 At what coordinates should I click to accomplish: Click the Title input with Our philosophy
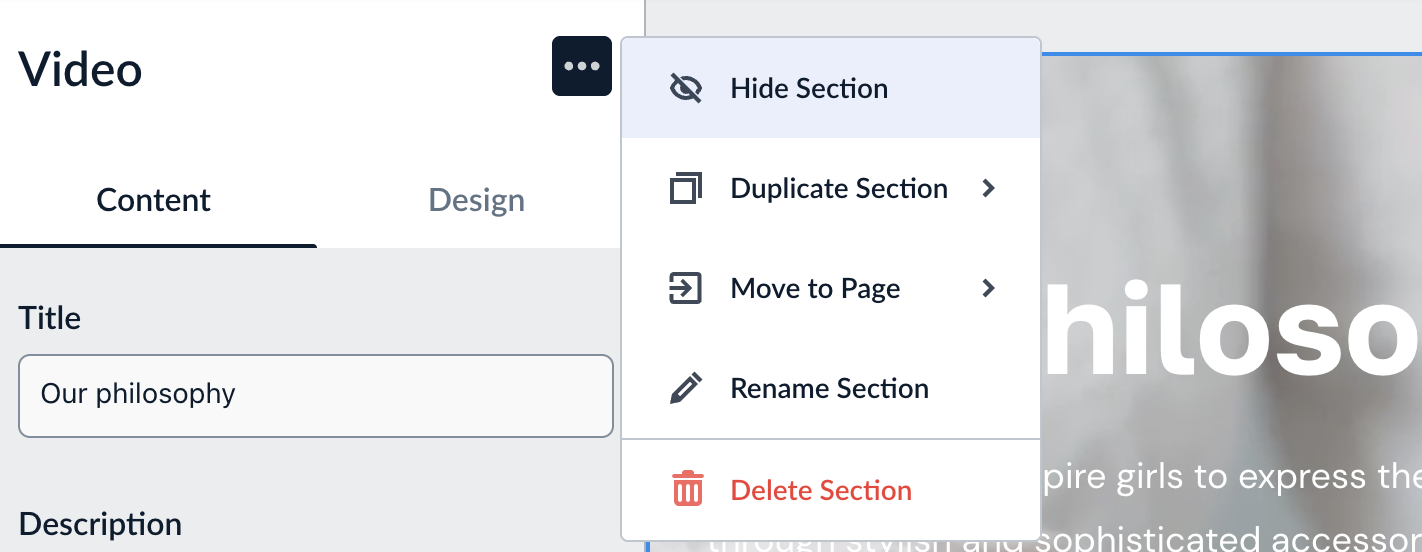click(315, 395)
